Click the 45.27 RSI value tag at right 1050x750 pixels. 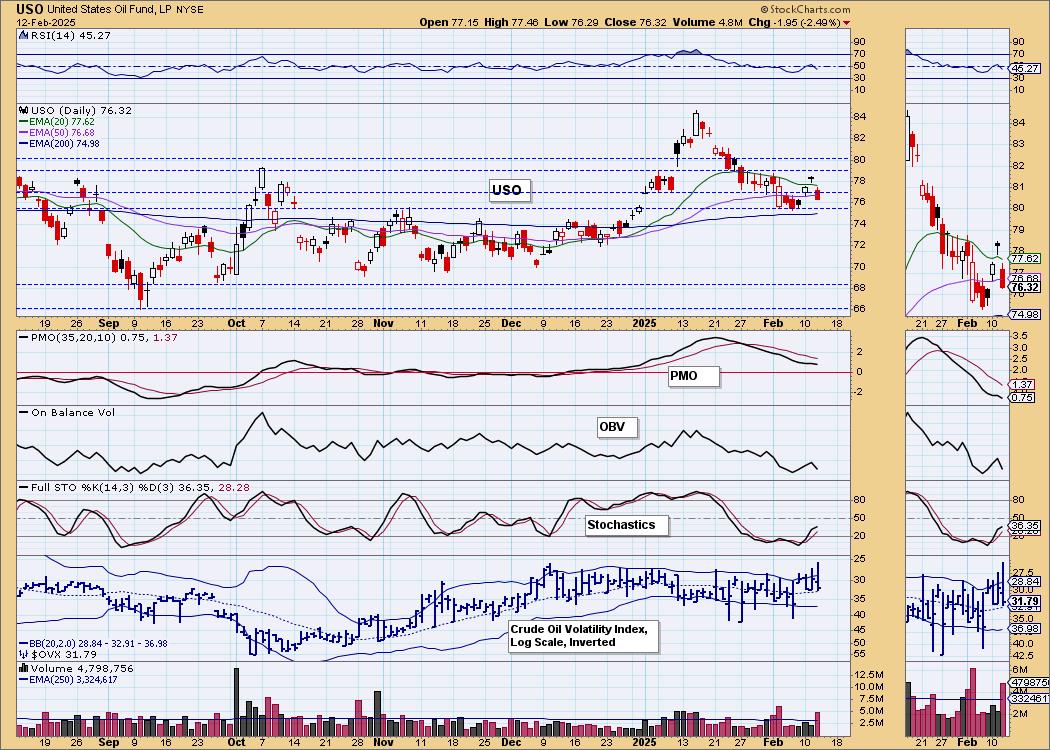tap(1026, 68)
